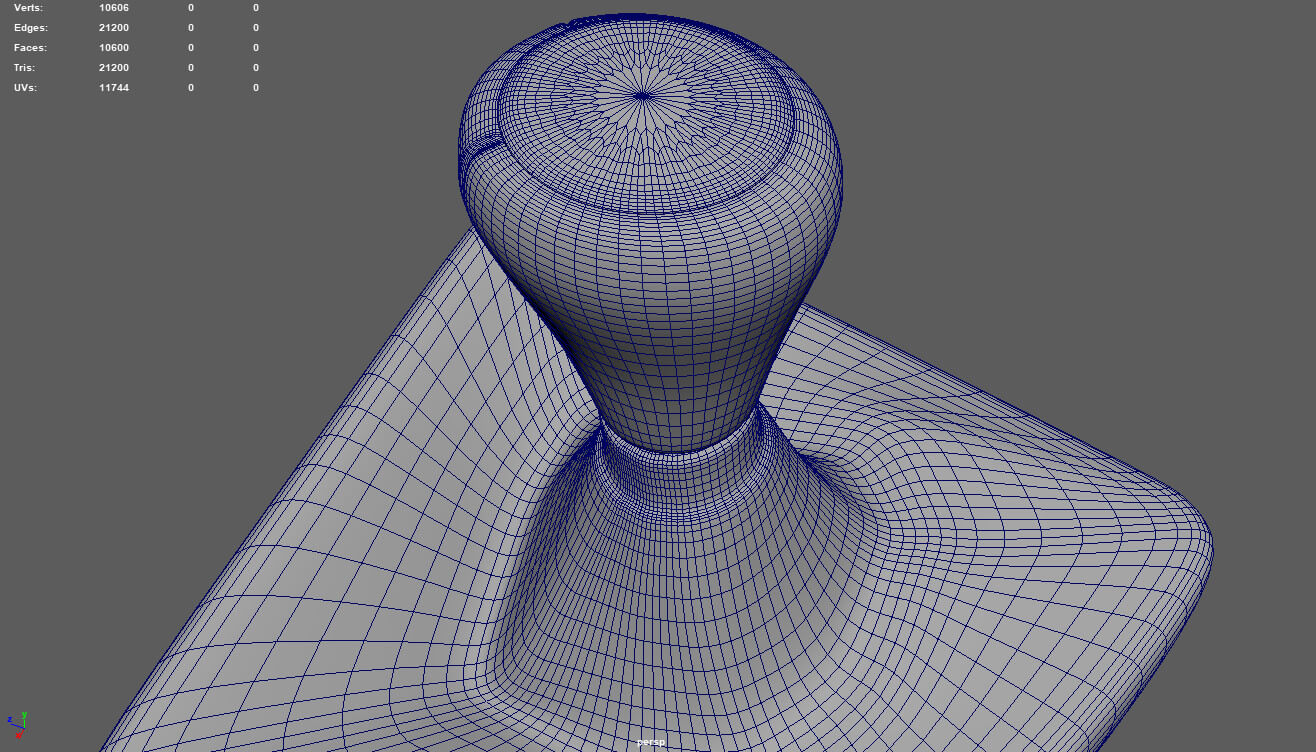
Task: Select the Edges label in the HUD
Action: (x=30, y=28)
